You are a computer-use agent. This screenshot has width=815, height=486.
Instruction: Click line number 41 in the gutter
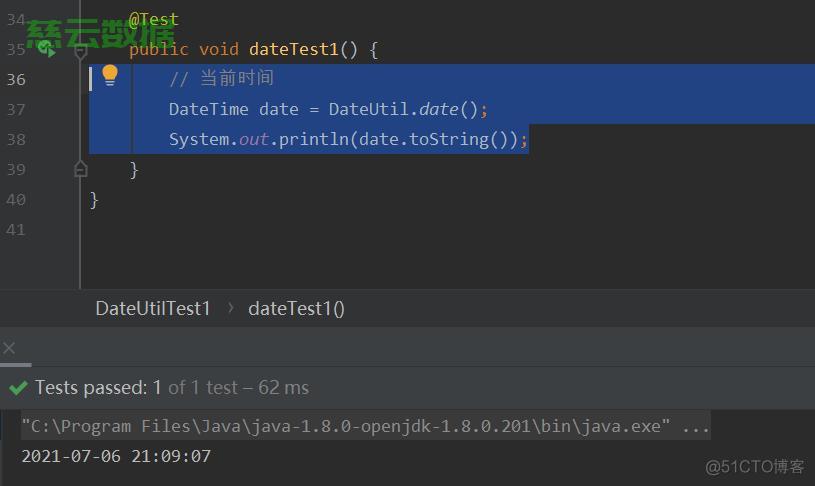pos(15,229)
